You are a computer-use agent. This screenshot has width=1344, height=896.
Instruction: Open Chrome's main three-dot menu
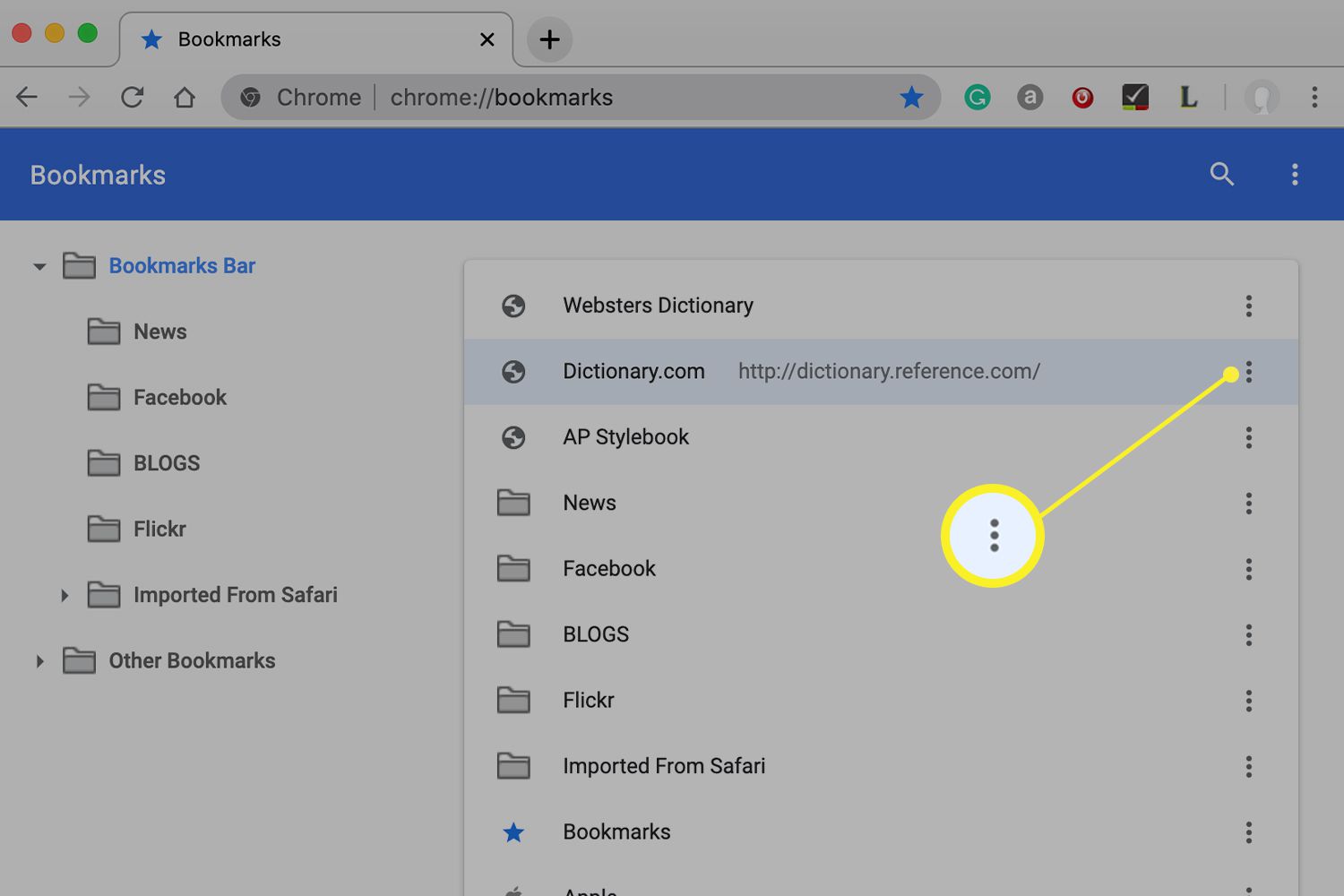(x=1314, y=97)
